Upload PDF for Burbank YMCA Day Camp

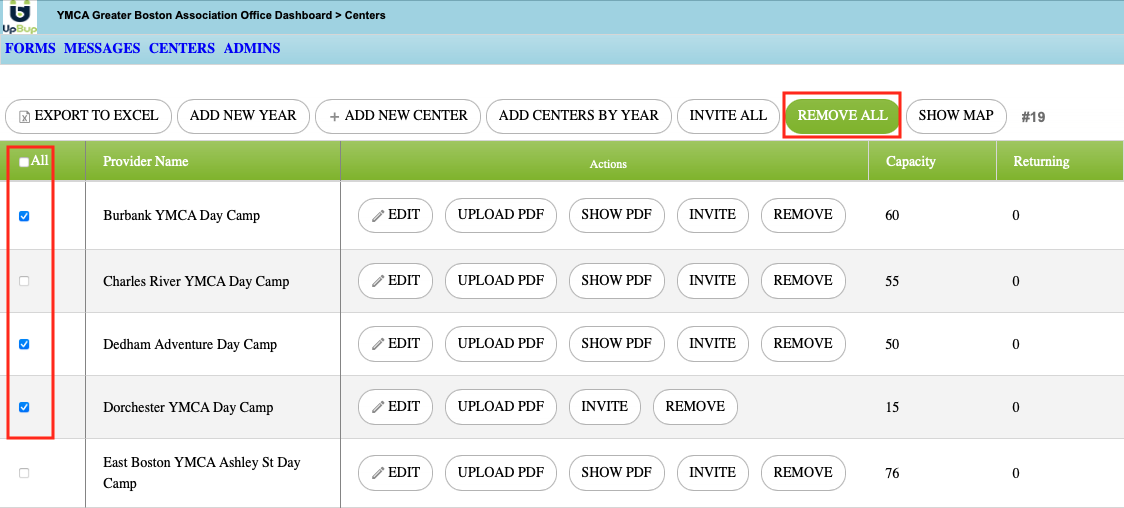(x=501, y=215)
